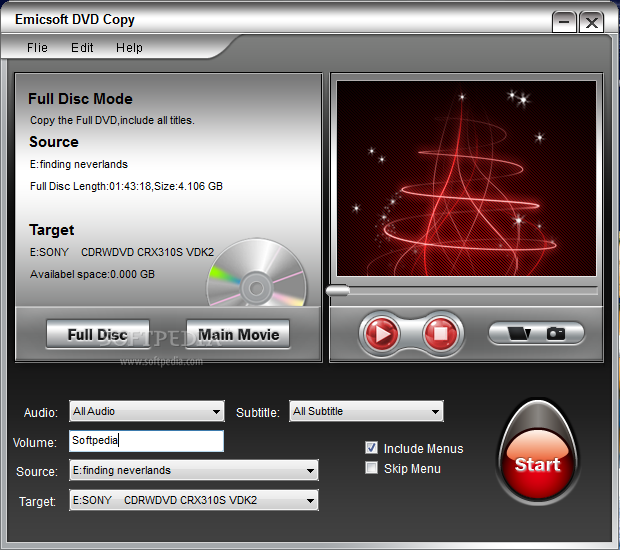Play the DVD preview
The image size is (620, 550).
point(382,334)
